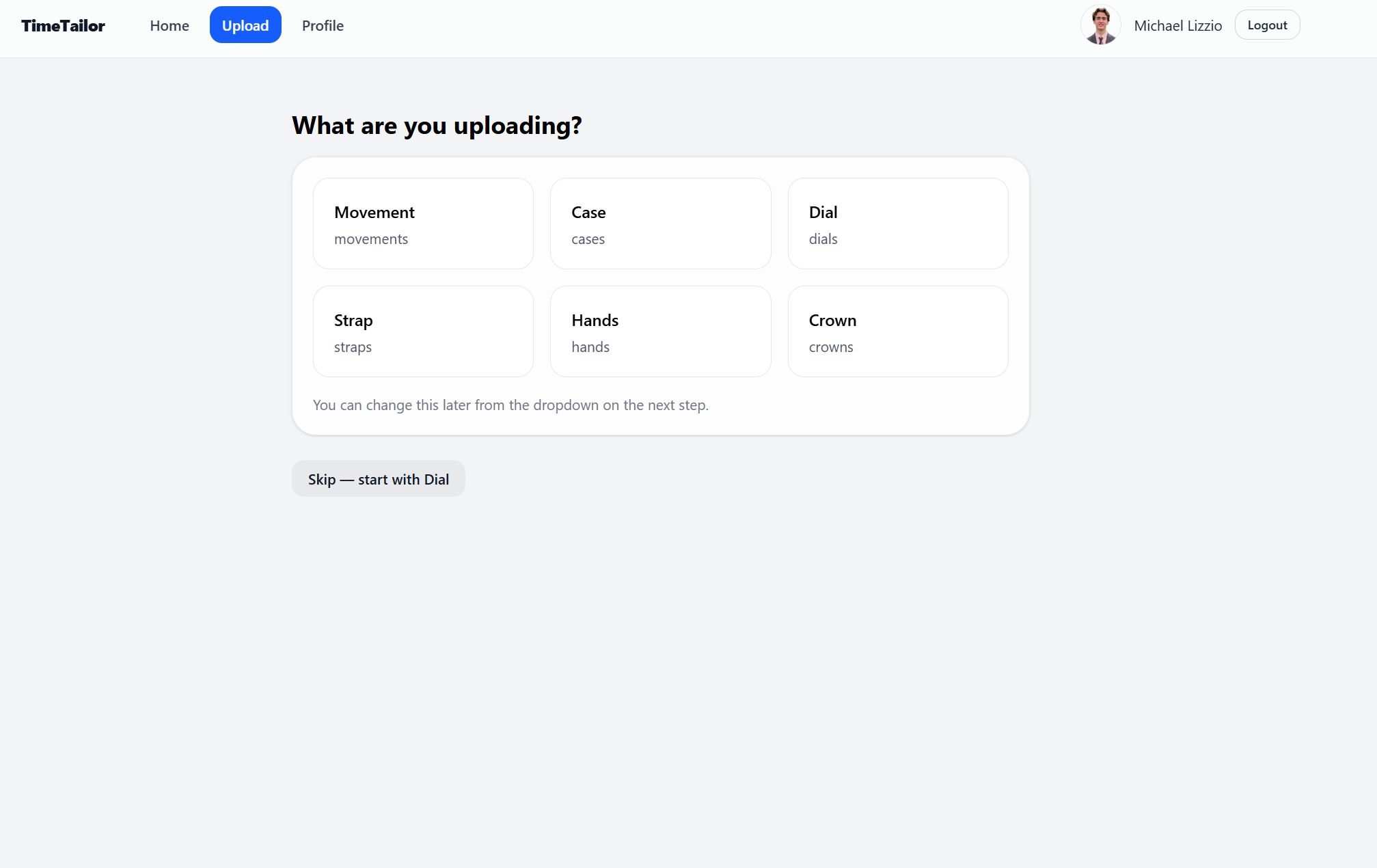1377x868 pixels.
Task: Click the "crowns" subtitle text
Action: (831, 347)
